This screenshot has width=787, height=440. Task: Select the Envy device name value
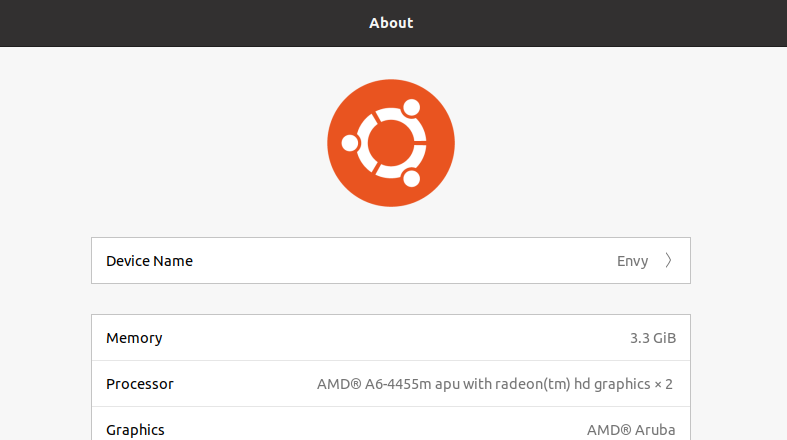click(632, 261)
